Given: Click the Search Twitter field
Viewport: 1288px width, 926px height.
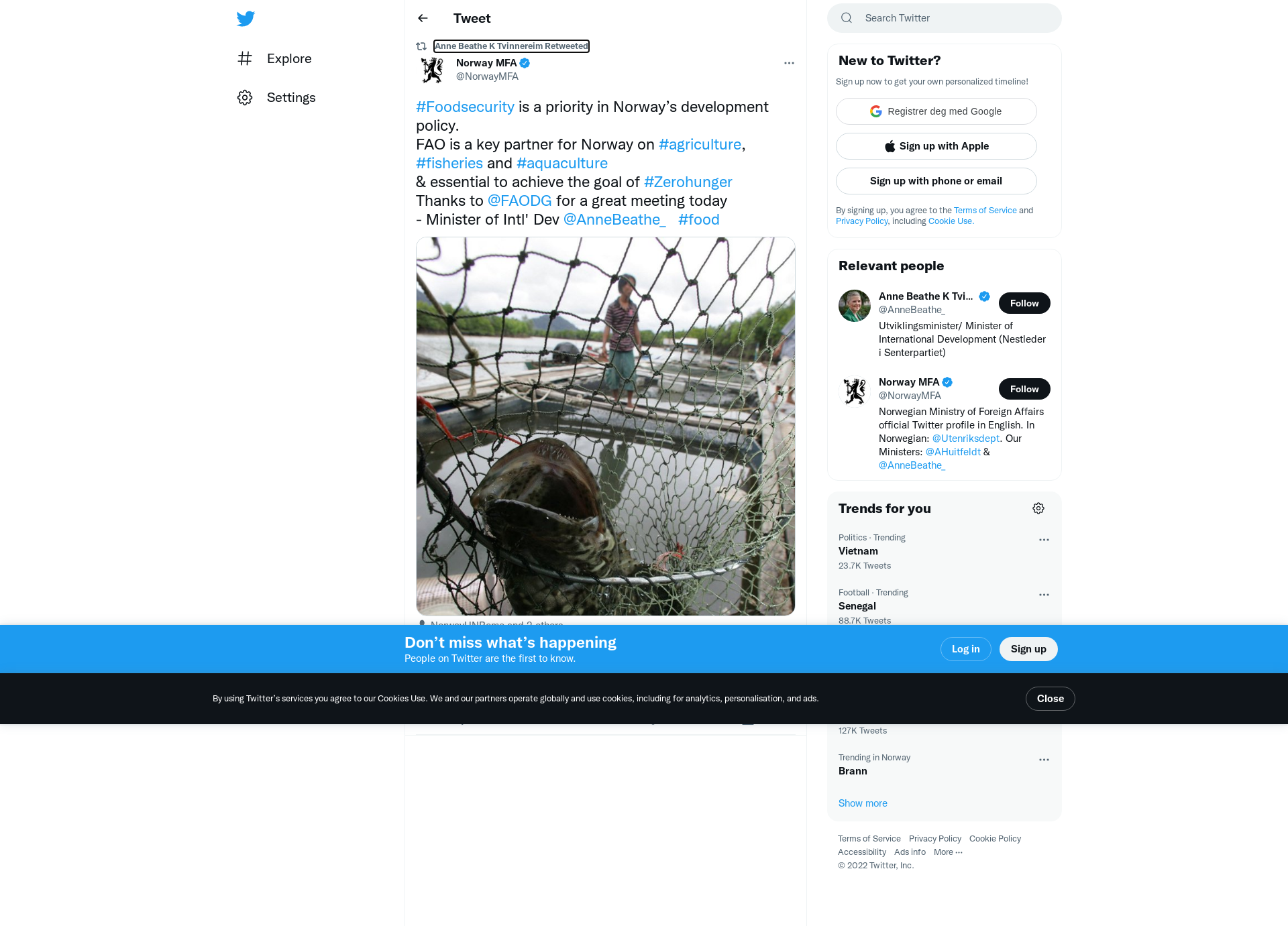Looking at the screenshot, I should (x=945, y=18).
